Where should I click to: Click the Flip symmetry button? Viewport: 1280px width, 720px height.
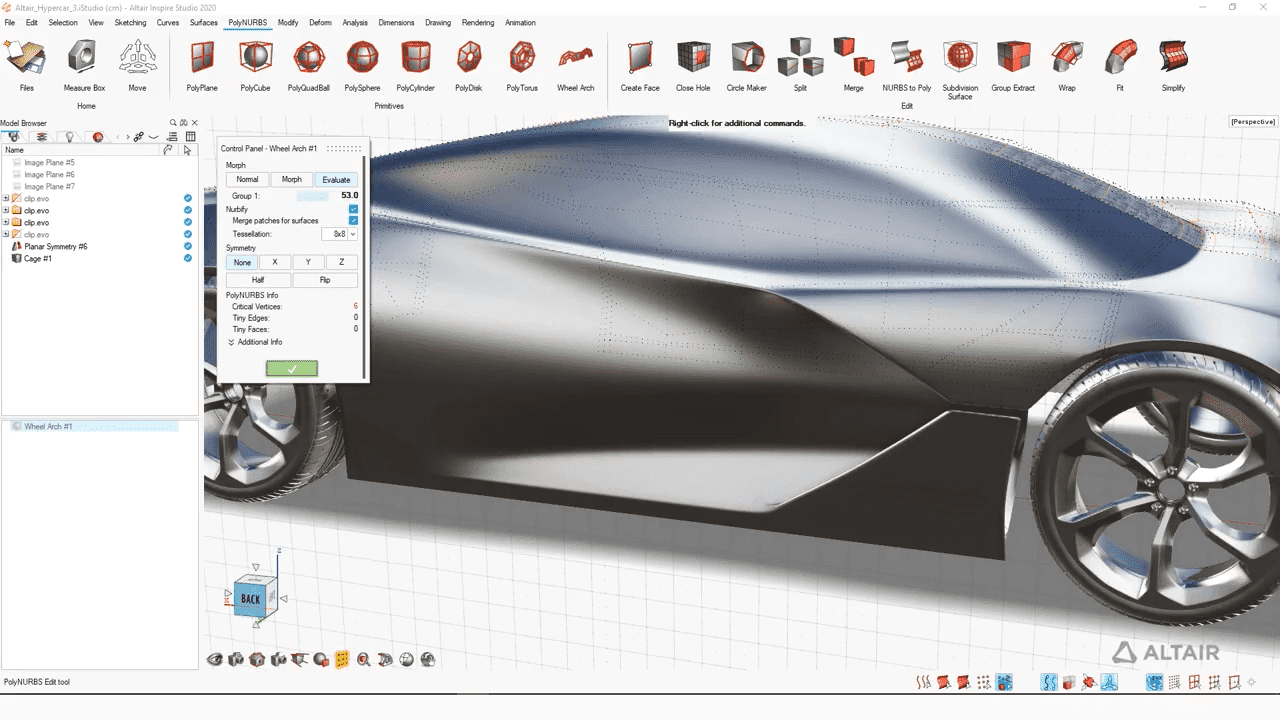pyautogui.click(x=325, y=280)
